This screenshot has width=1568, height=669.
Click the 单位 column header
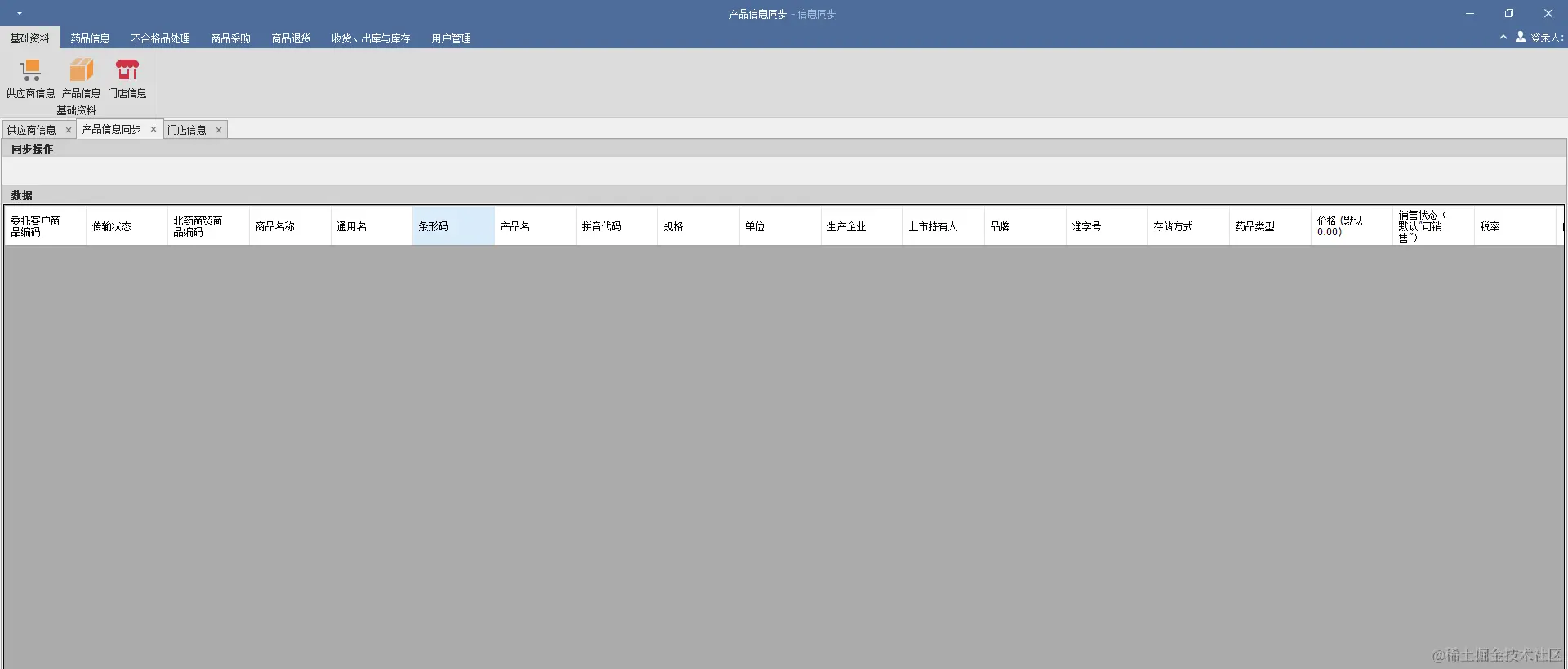tap(780, 226)
